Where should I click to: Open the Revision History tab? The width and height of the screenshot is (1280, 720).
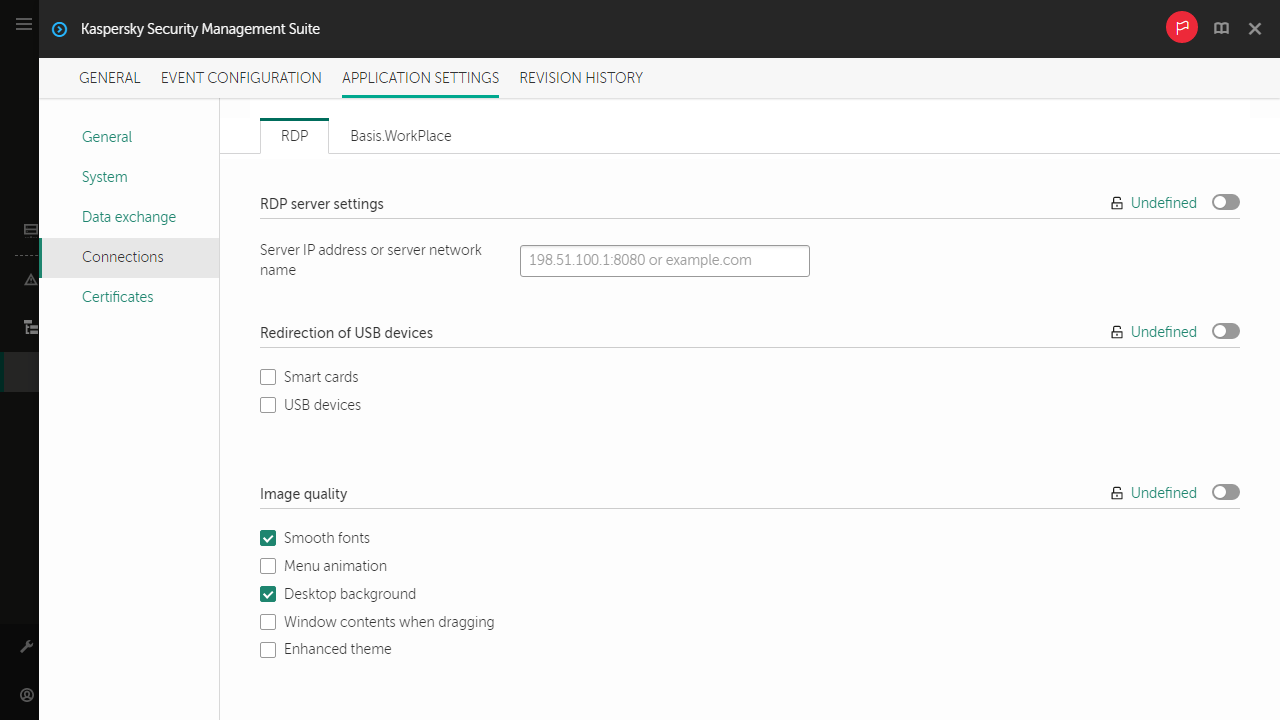[580, 78]
